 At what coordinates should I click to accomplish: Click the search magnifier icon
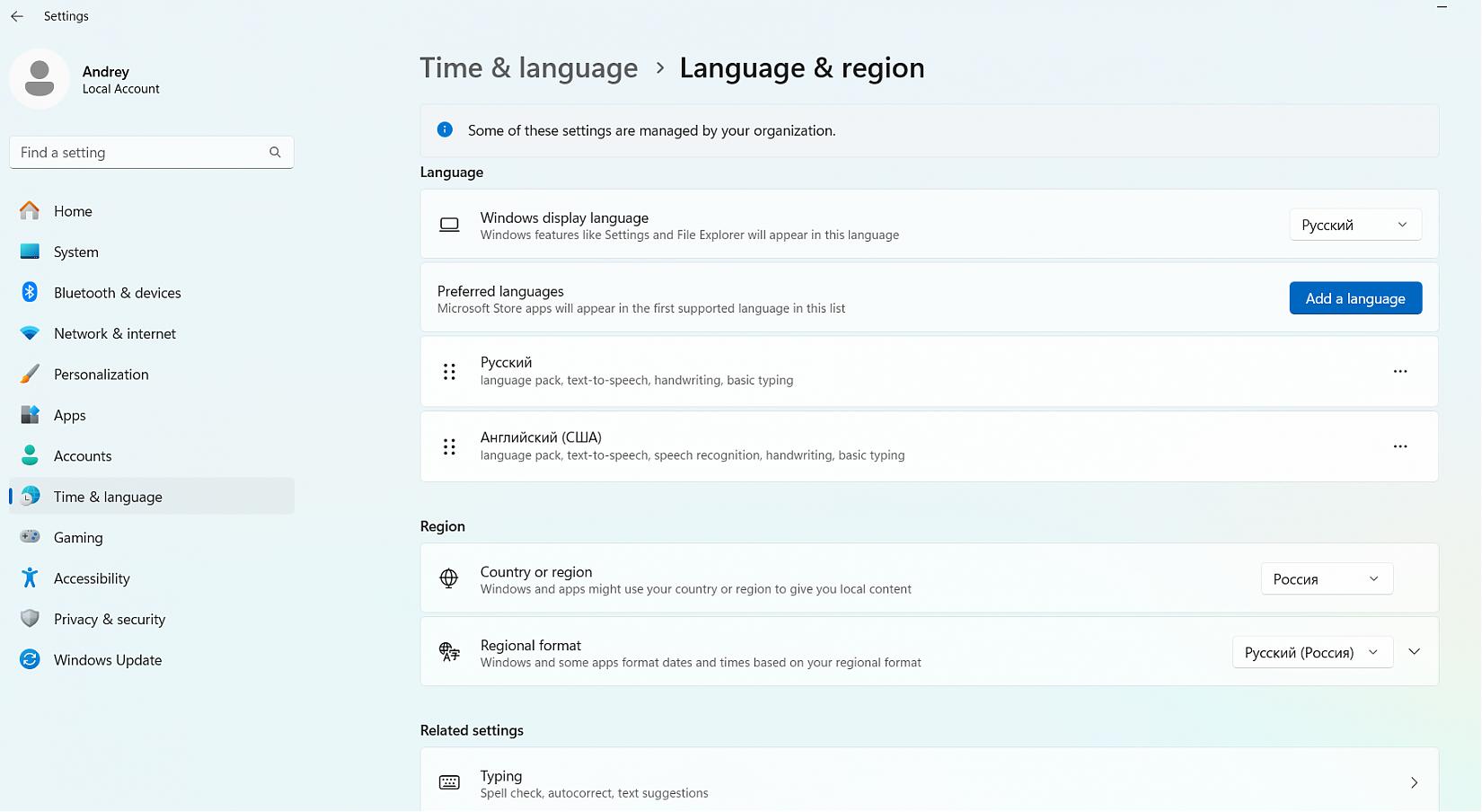pos(275,153)
